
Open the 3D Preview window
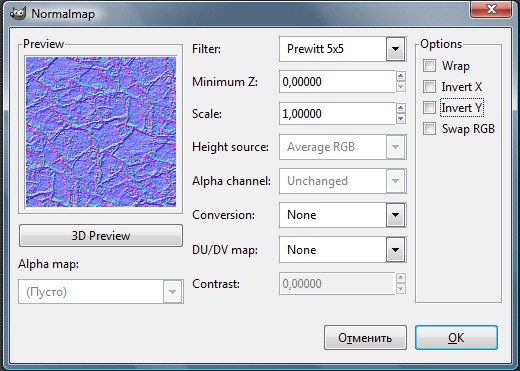point(101,236)
